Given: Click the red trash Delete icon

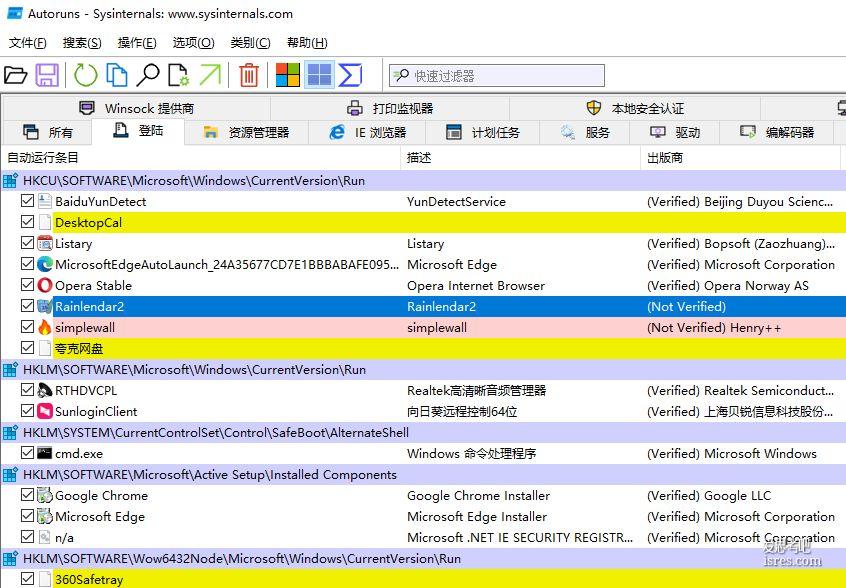Looking at the screenshot, I should tap(249, 75).
